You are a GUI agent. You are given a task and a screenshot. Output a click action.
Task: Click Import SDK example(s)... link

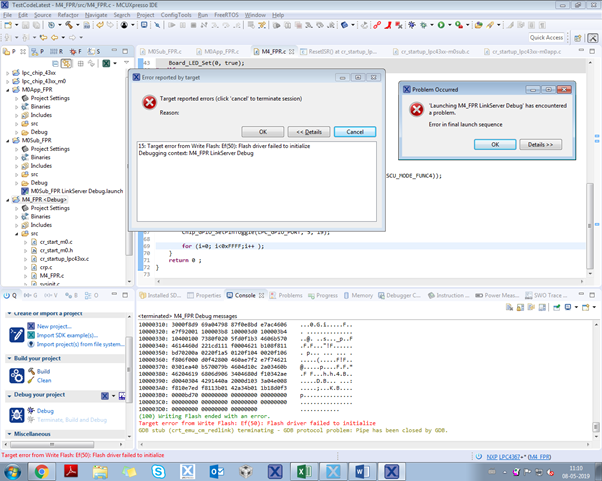(67, 336)
